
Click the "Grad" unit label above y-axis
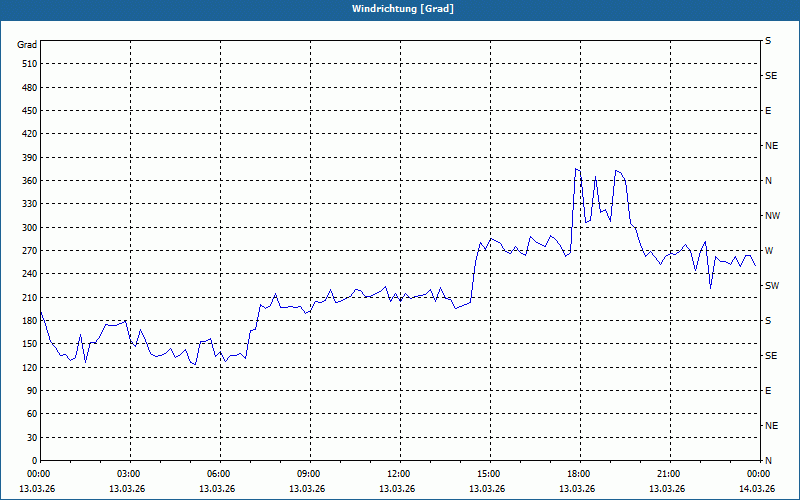click(27, 45)
